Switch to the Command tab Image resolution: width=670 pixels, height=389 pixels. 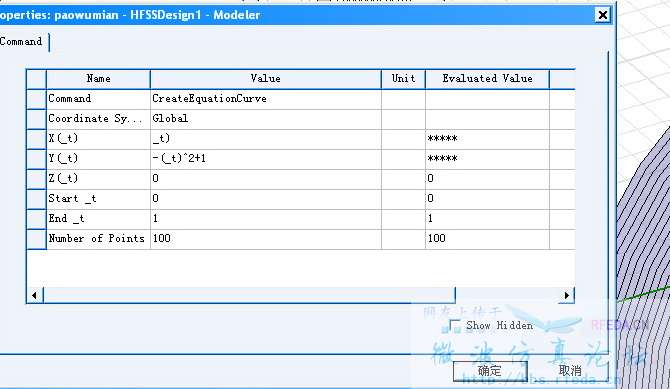pyautogui.click(x=22, y=42)
